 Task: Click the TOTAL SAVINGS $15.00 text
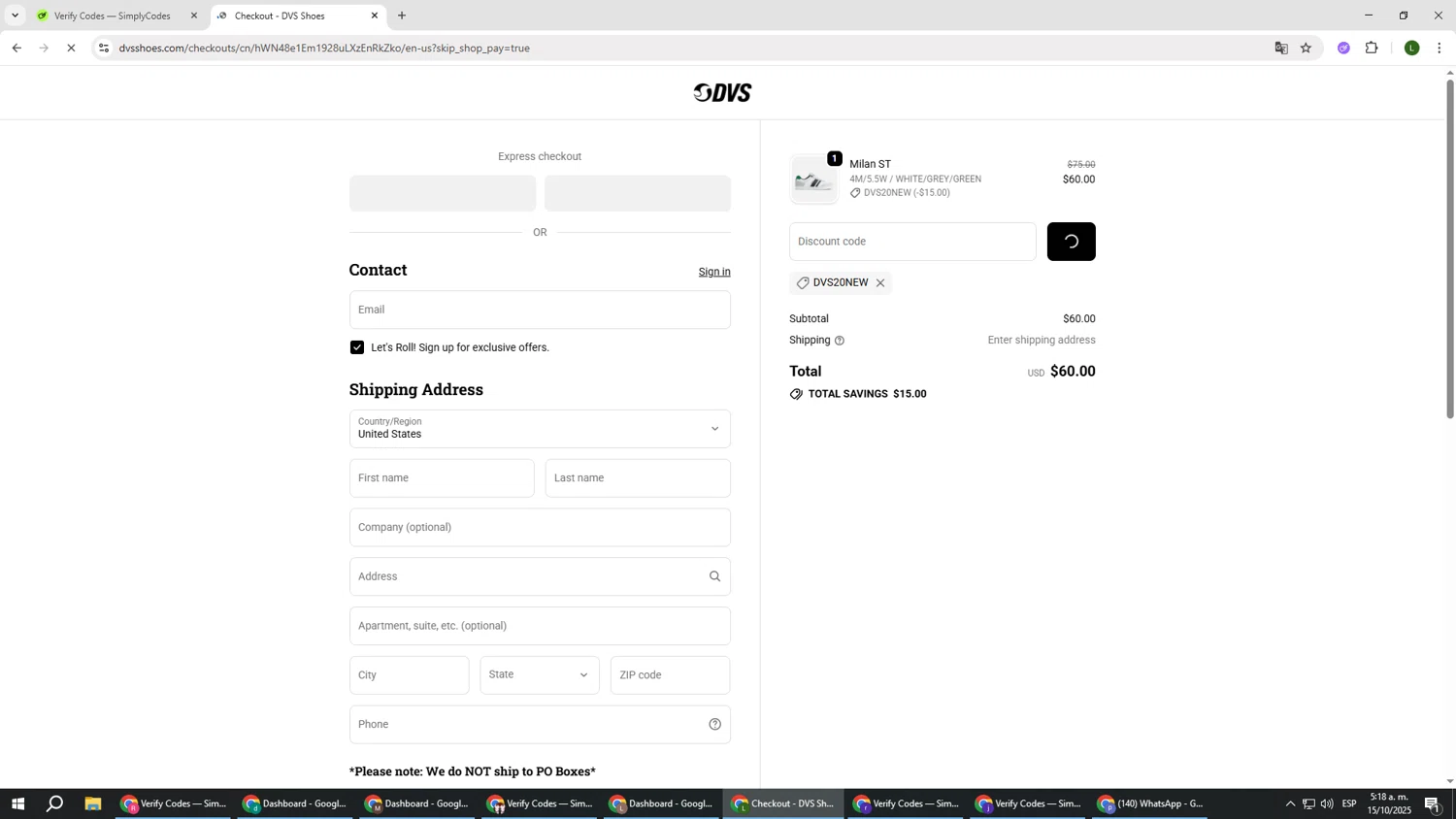pyautogui.click(x=867, y=394)
